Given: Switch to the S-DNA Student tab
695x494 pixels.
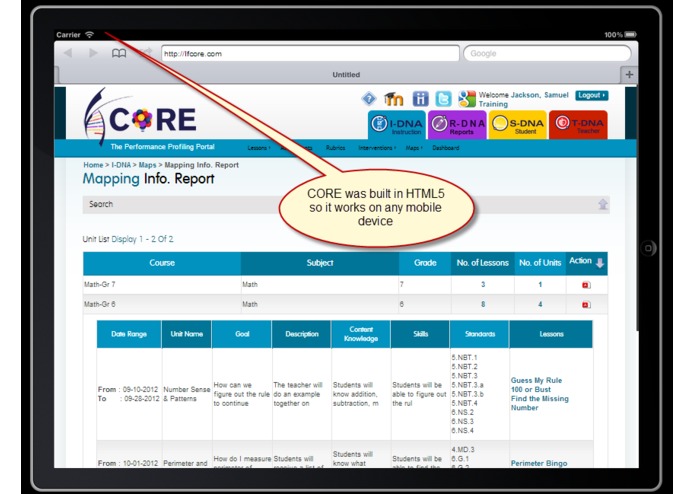Looking at the screenshot, I should [518, 125].
